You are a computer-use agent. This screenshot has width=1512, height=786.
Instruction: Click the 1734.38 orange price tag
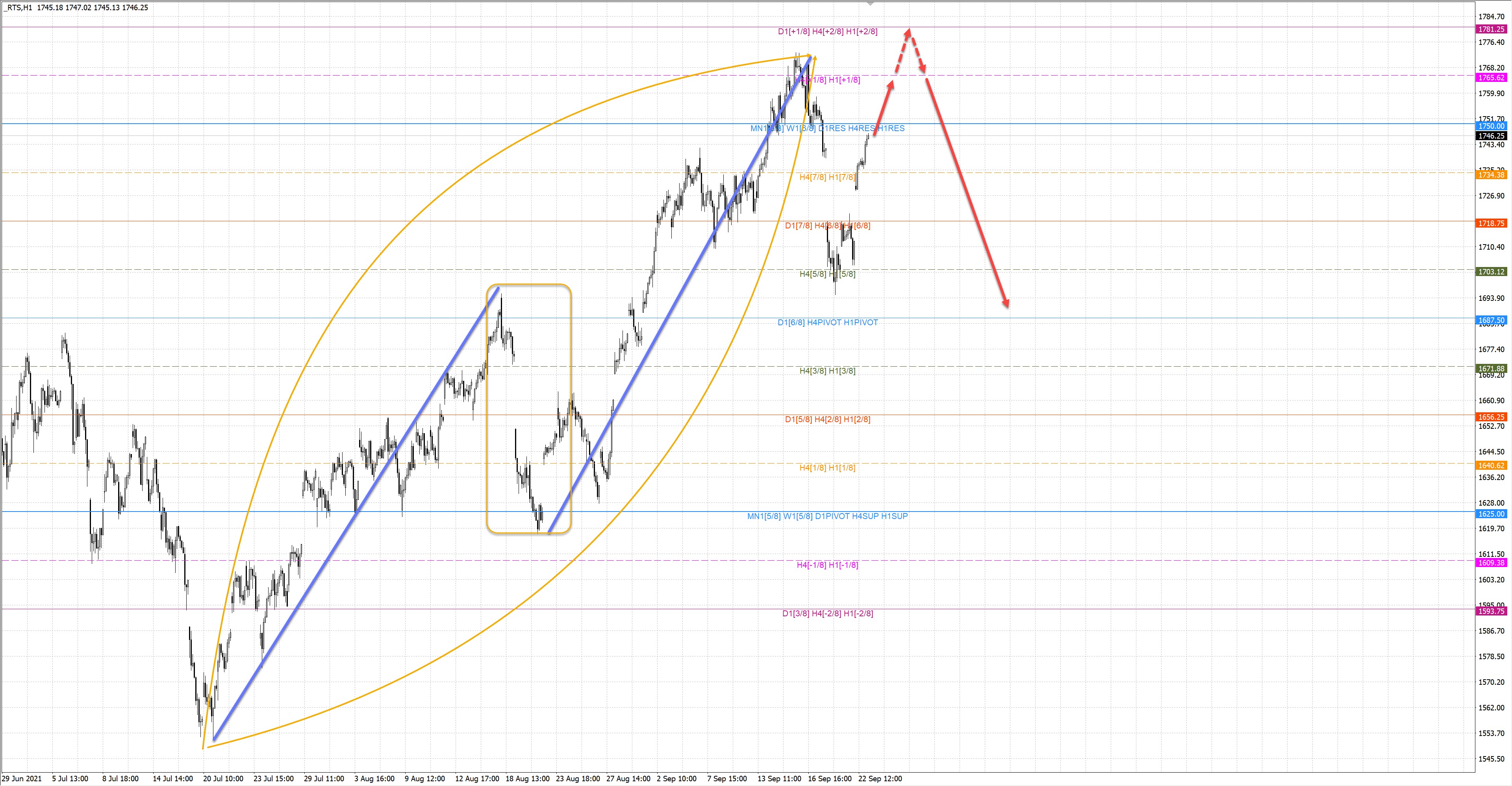pyautogui.click(x=1491, y=175)
